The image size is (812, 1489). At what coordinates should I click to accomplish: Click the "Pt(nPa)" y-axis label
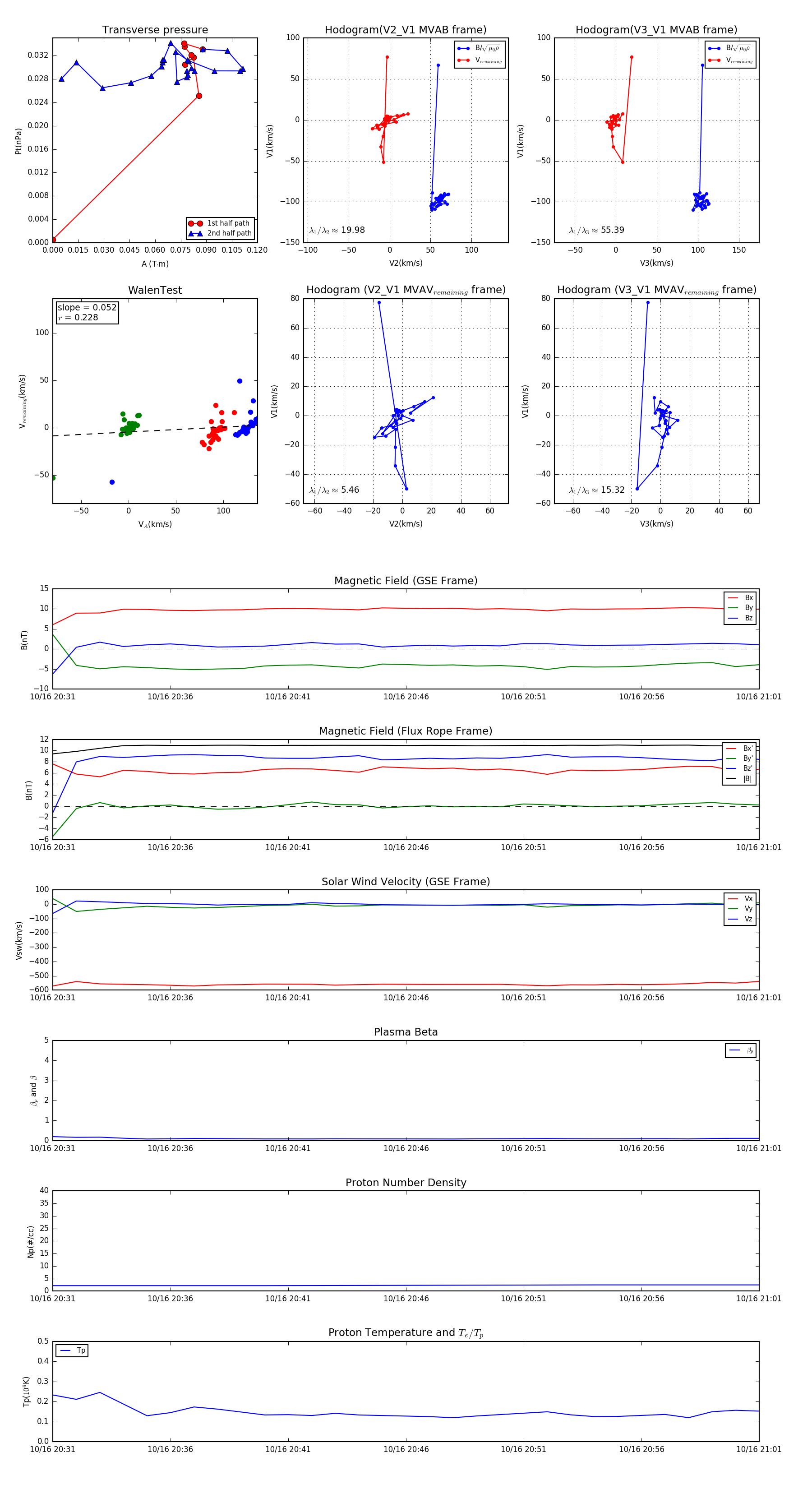(18, 141)
